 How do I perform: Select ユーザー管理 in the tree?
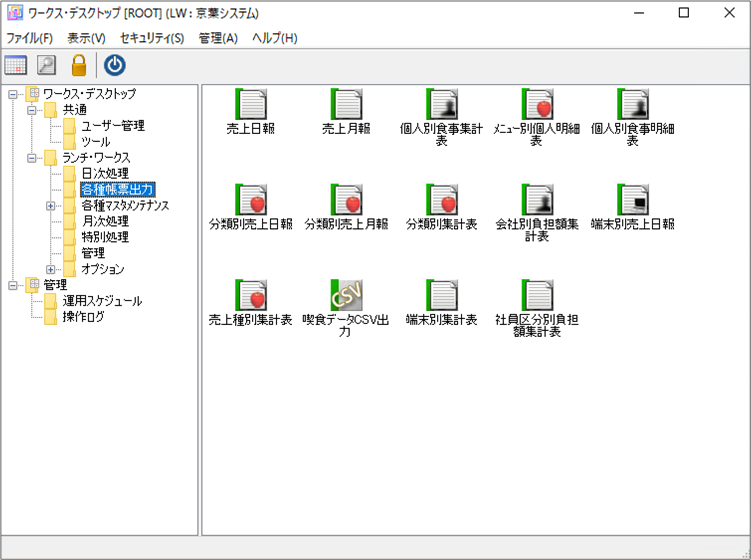(112, 126)
